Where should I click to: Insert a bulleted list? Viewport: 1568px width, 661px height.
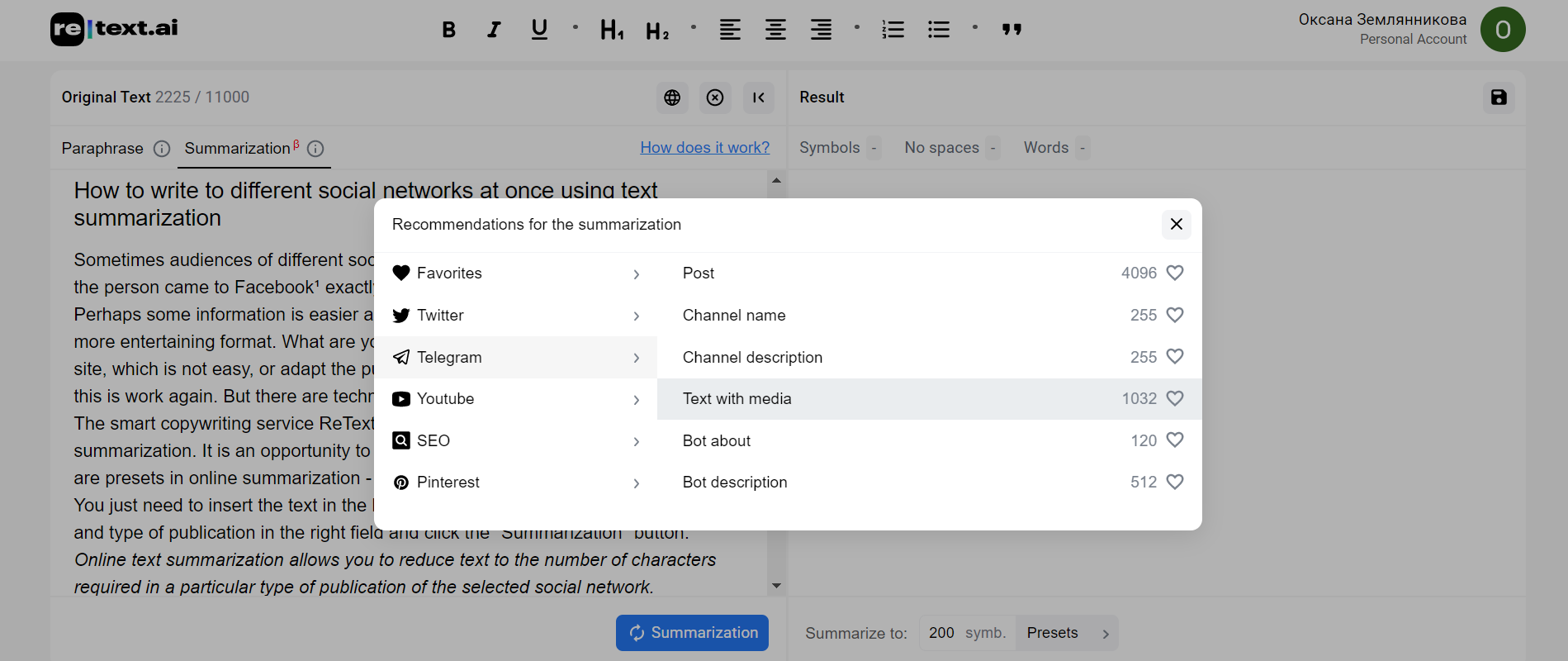pos(939,30)
